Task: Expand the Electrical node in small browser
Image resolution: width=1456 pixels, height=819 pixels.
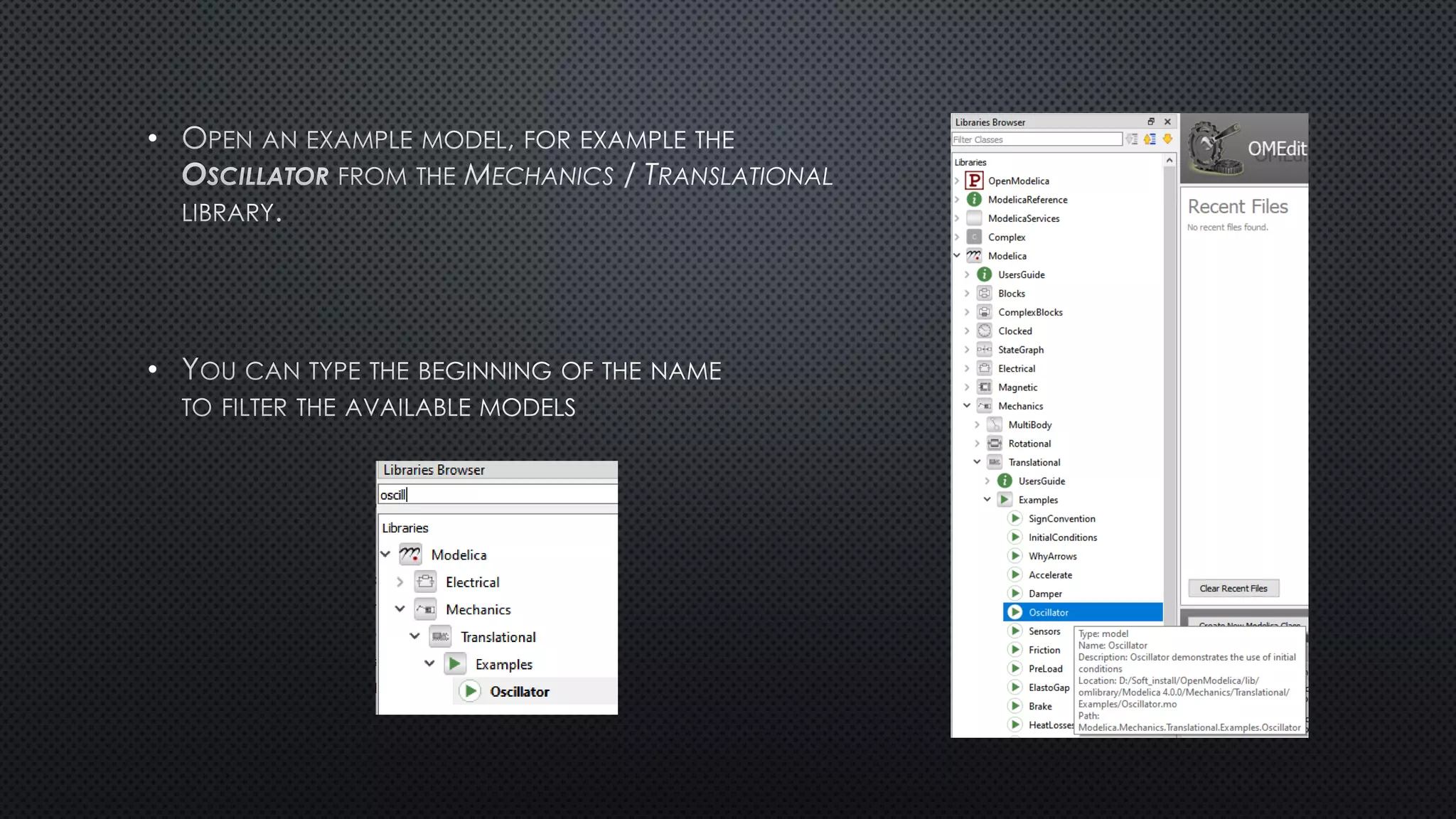Action: click(400, 582)
